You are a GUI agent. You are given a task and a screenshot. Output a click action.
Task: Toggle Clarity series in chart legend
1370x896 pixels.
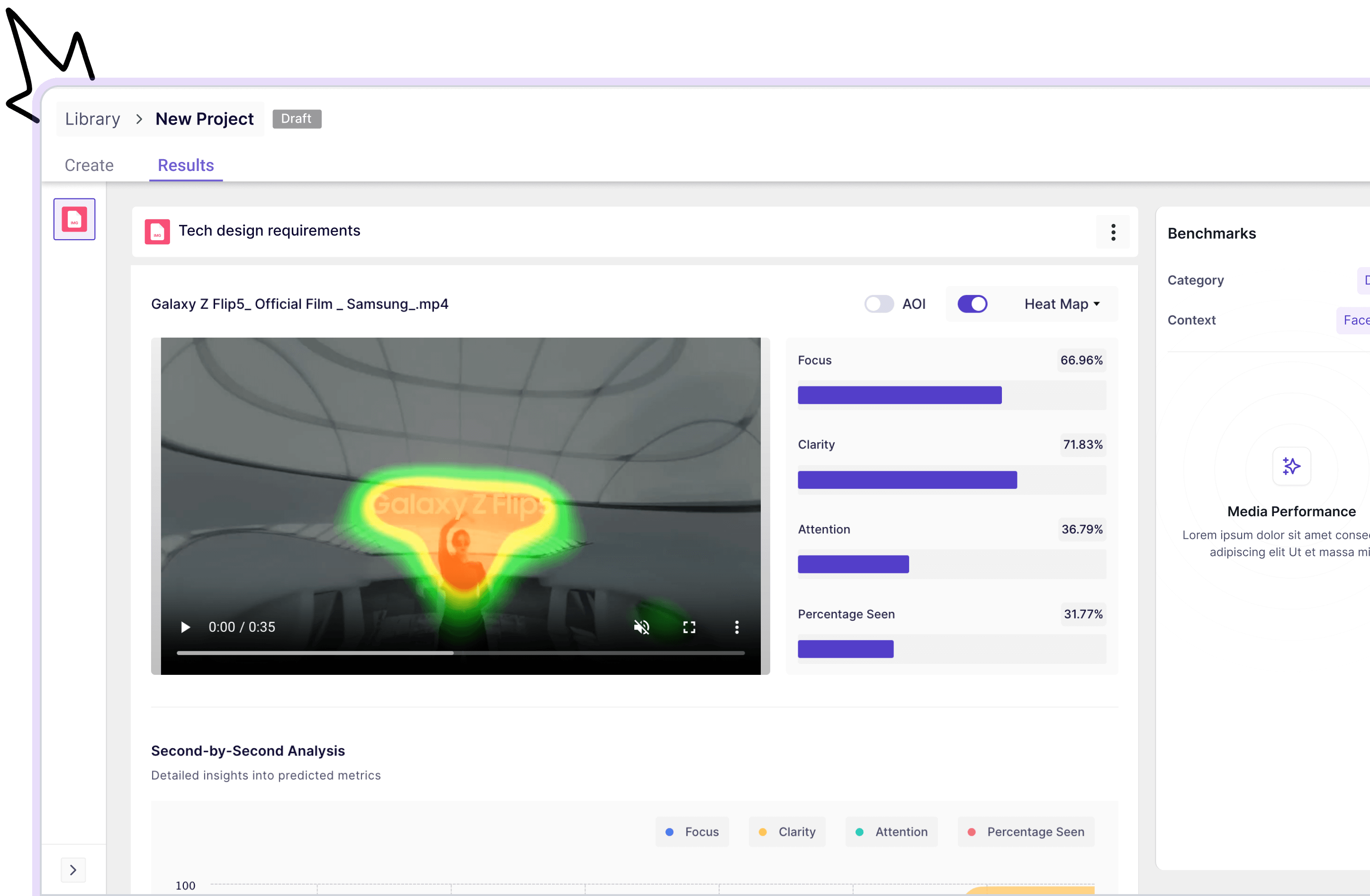787,832
